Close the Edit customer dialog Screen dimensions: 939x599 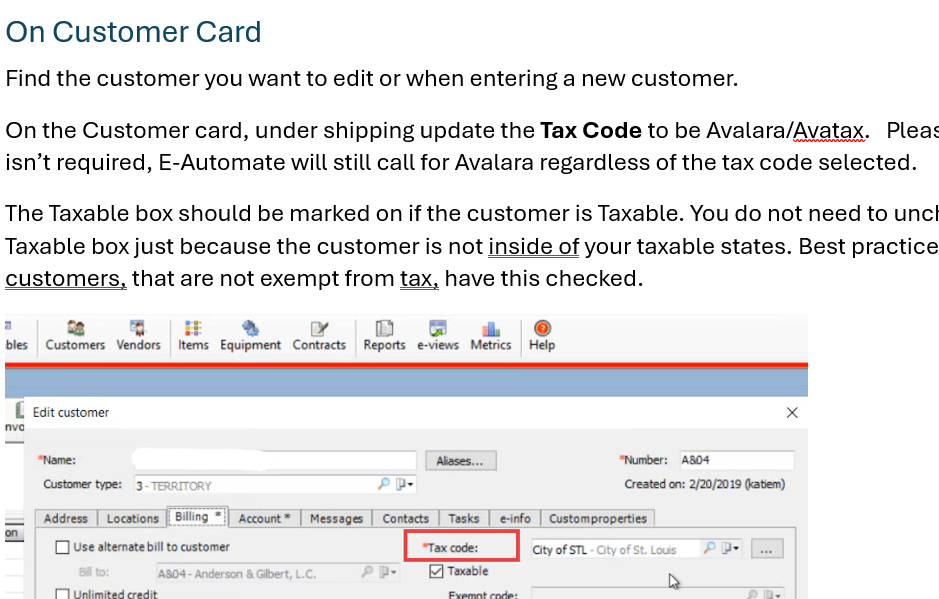point(792,413)
